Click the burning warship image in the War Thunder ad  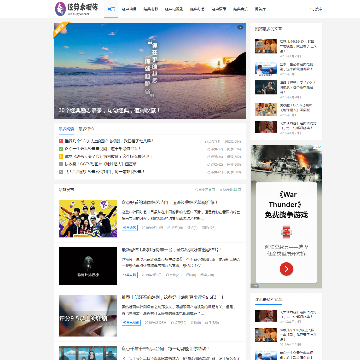(x=286, y=162)
